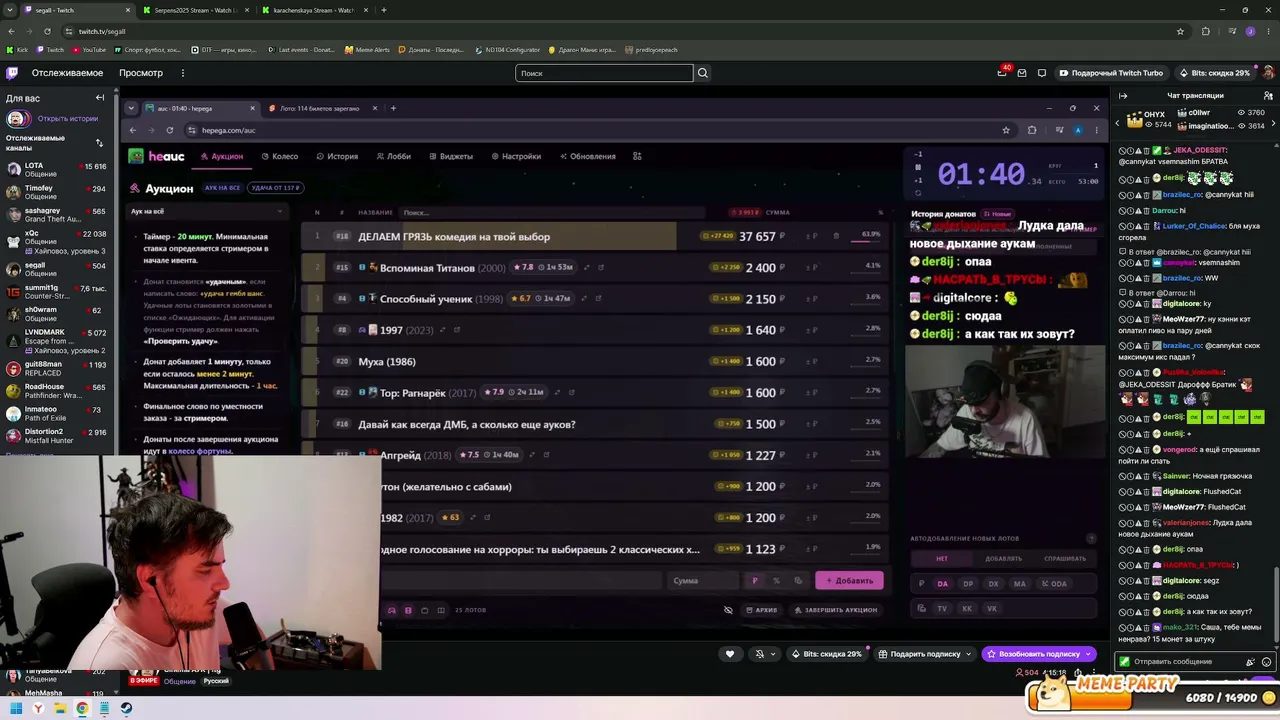
Task: Open the user avatar menu on Twitch
Action: 1268,73
